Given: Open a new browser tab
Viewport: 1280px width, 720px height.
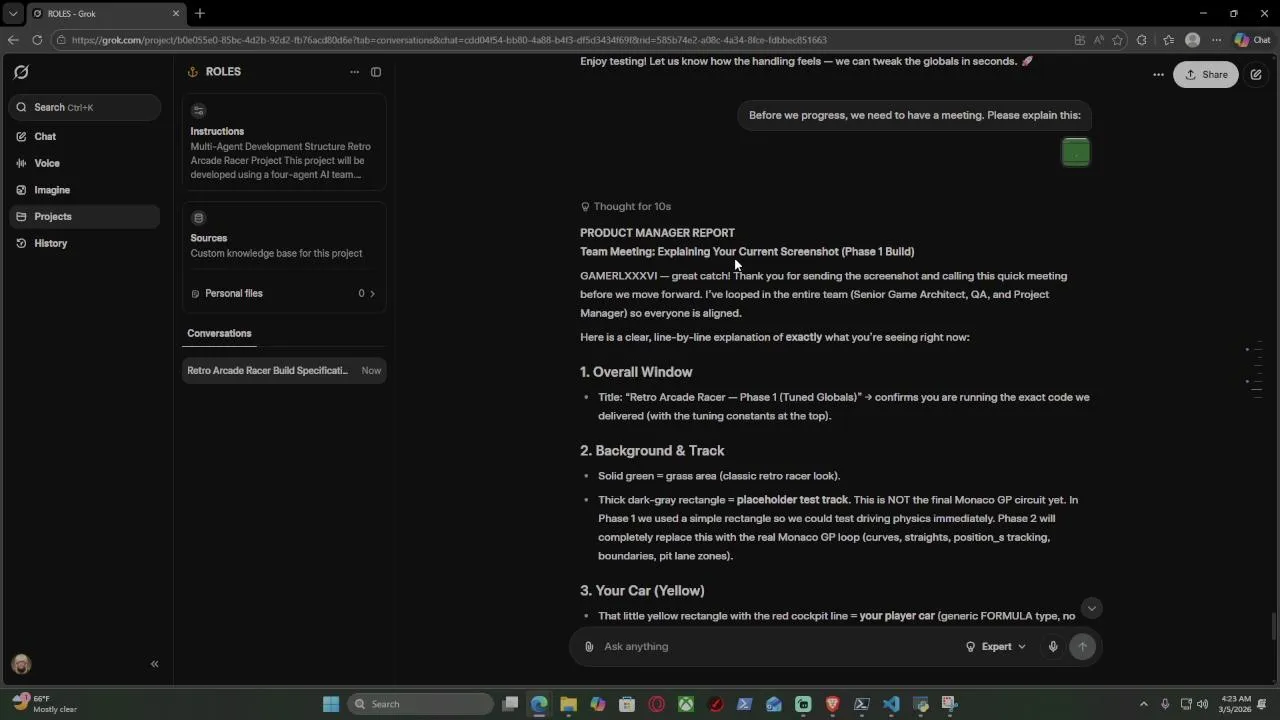Looking at the screenshot, I should pyautogui.click(x=200, y=13).
